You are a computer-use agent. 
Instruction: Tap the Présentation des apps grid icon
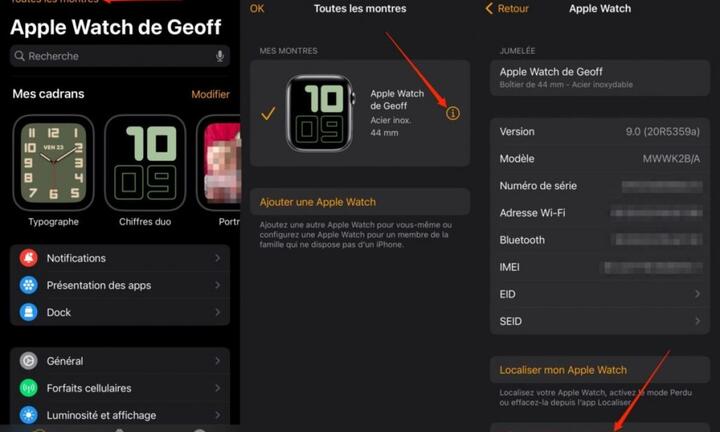pyautogui.click(x=28, y=285)
